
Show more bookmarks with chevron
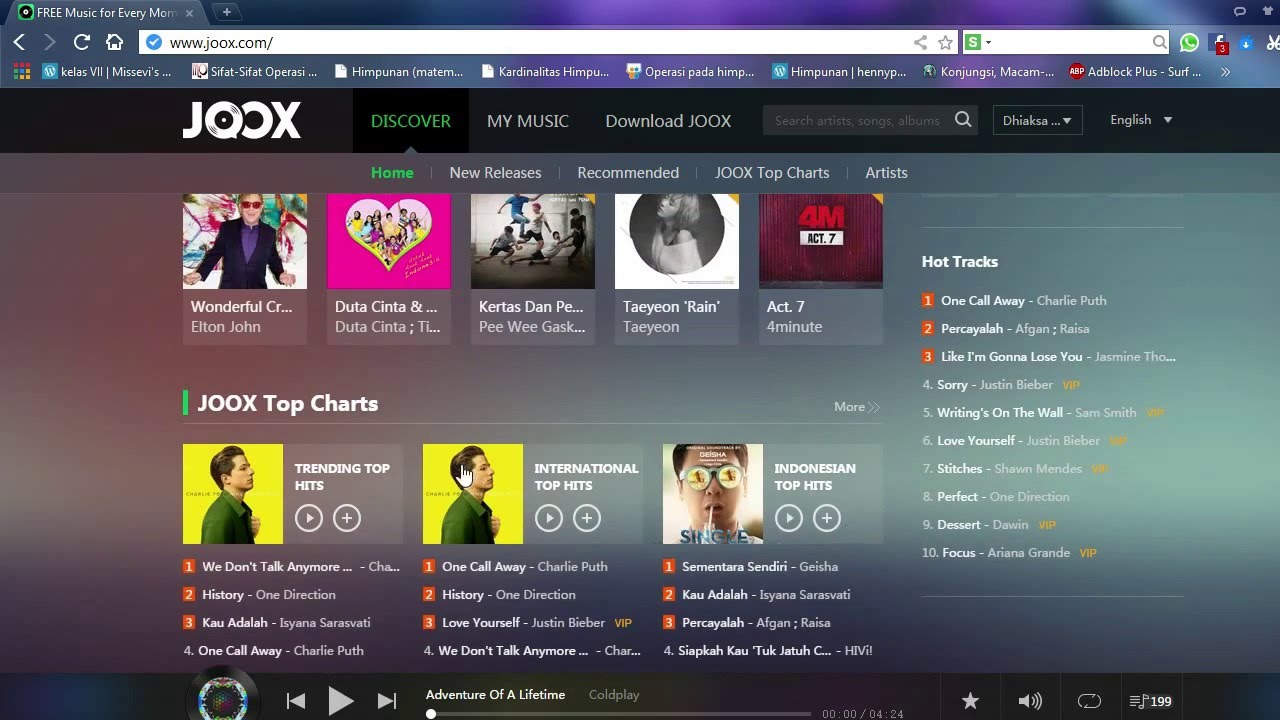click(1225, 72)
